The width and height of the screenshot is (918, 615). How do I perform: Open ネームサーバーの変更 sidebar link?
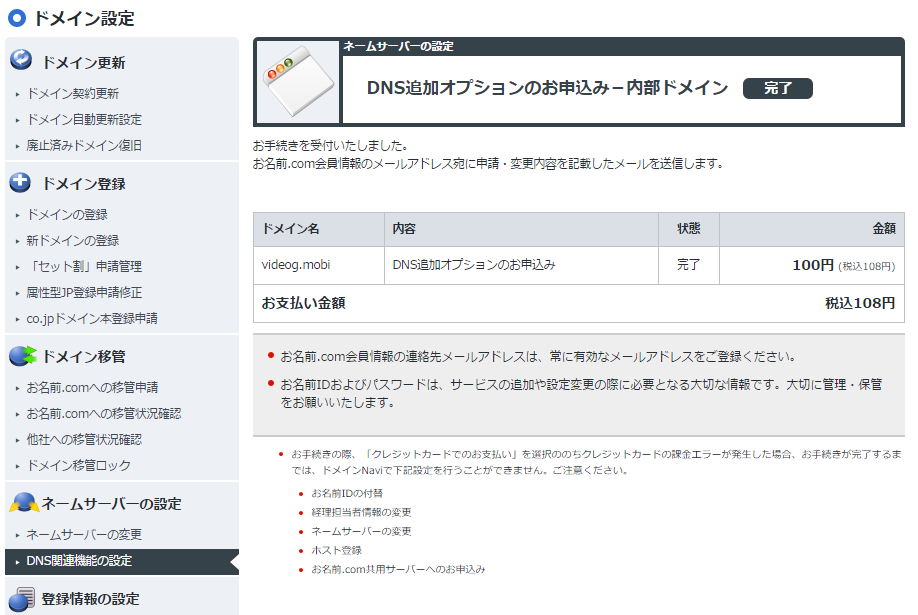(84, 535)
